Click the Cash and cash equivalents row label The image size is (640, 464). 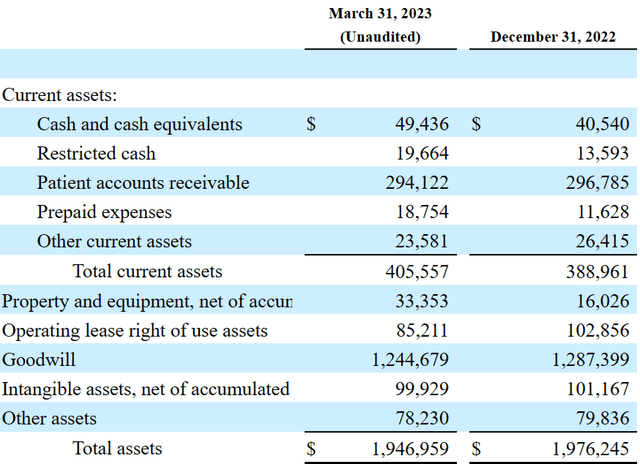[x=139, y=125]
